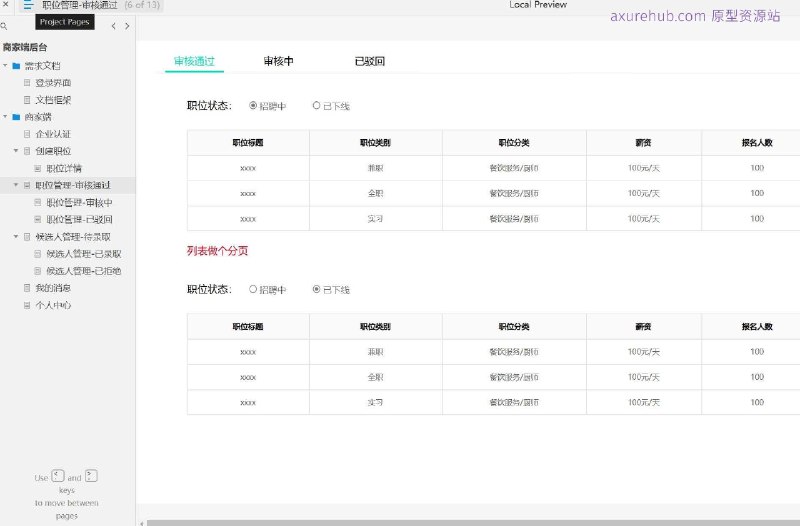Select 职位管理-审核通过 in the page tree
800x526 pixels.
(73, 185)
